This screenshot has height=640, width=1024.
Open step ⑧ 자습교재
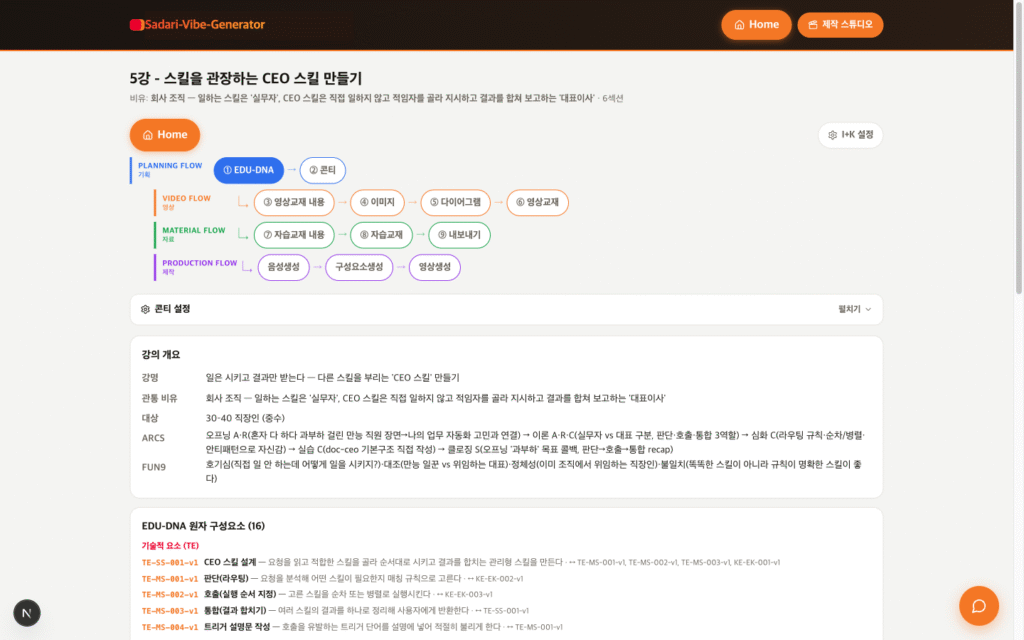381,235
